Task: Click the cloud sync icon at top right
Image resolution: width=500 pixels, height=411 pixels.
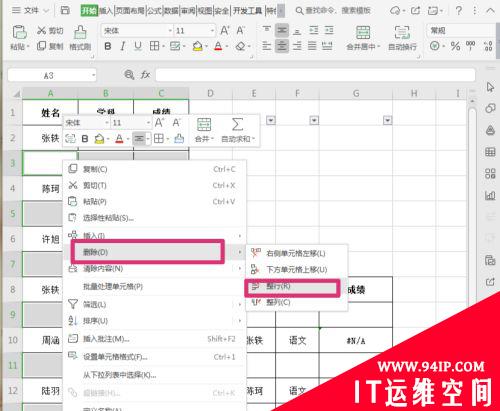Action: 395,11
